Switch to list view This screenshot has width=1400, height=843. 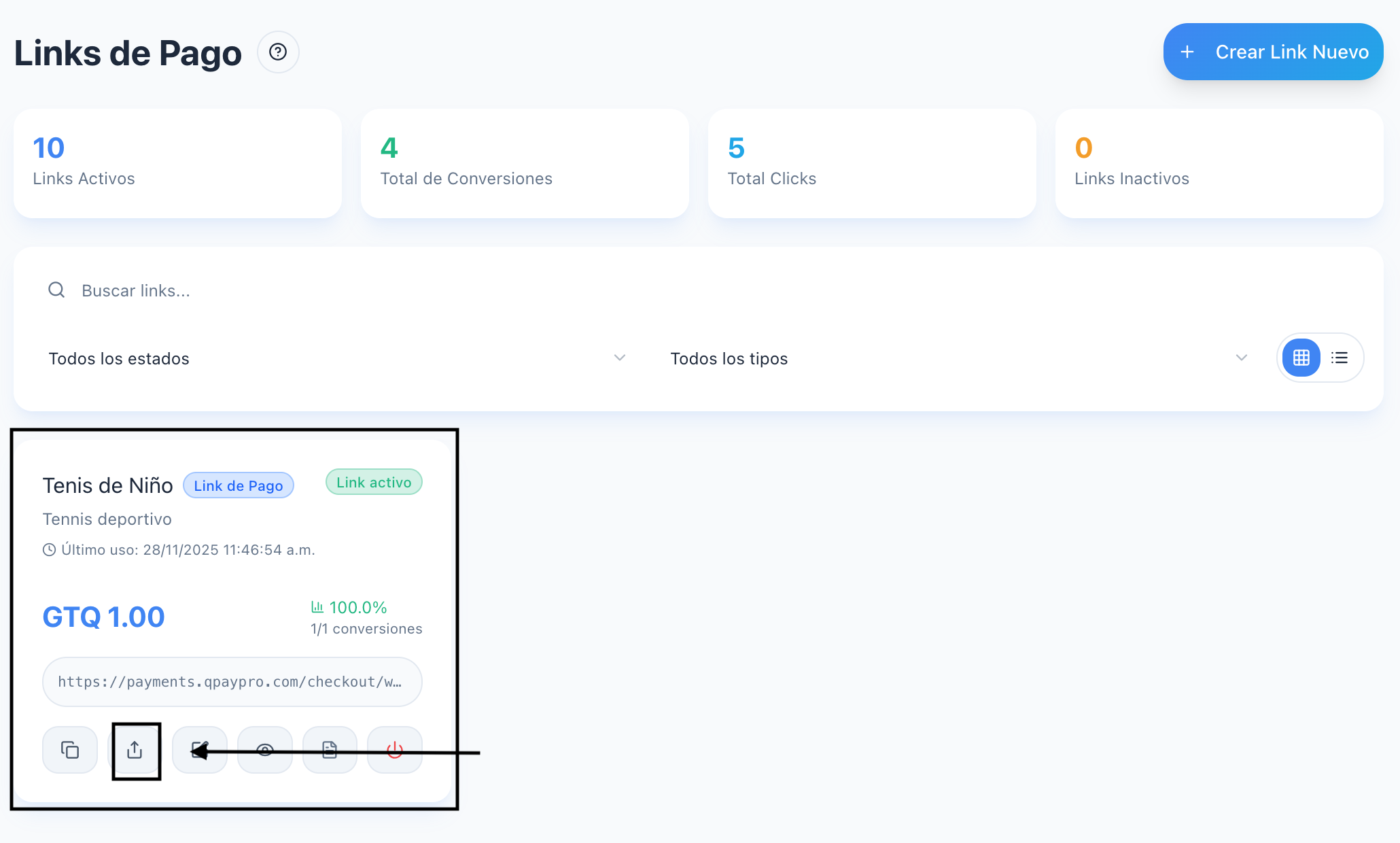[1340, 358]
